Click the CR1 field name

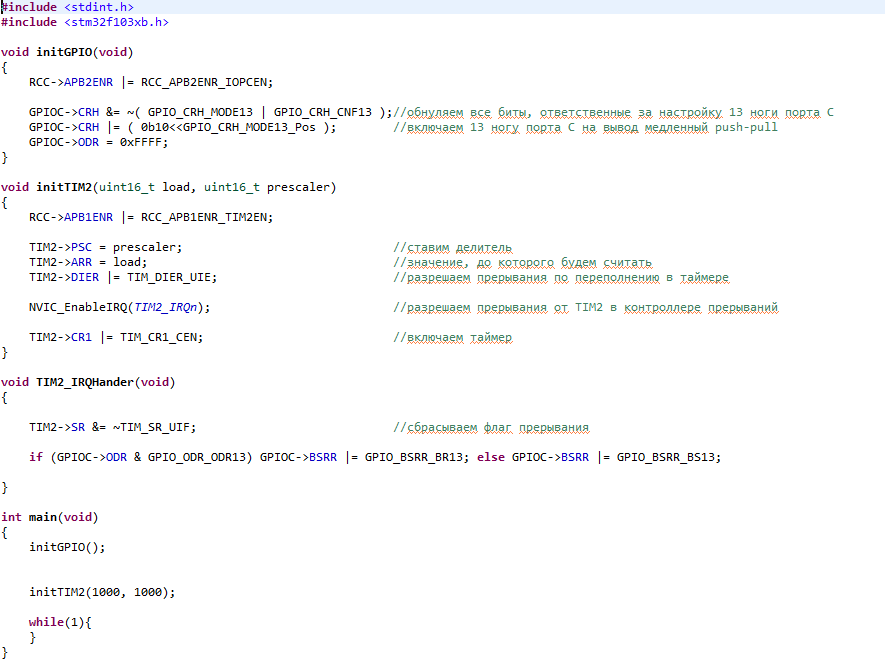tap(81, 338)
